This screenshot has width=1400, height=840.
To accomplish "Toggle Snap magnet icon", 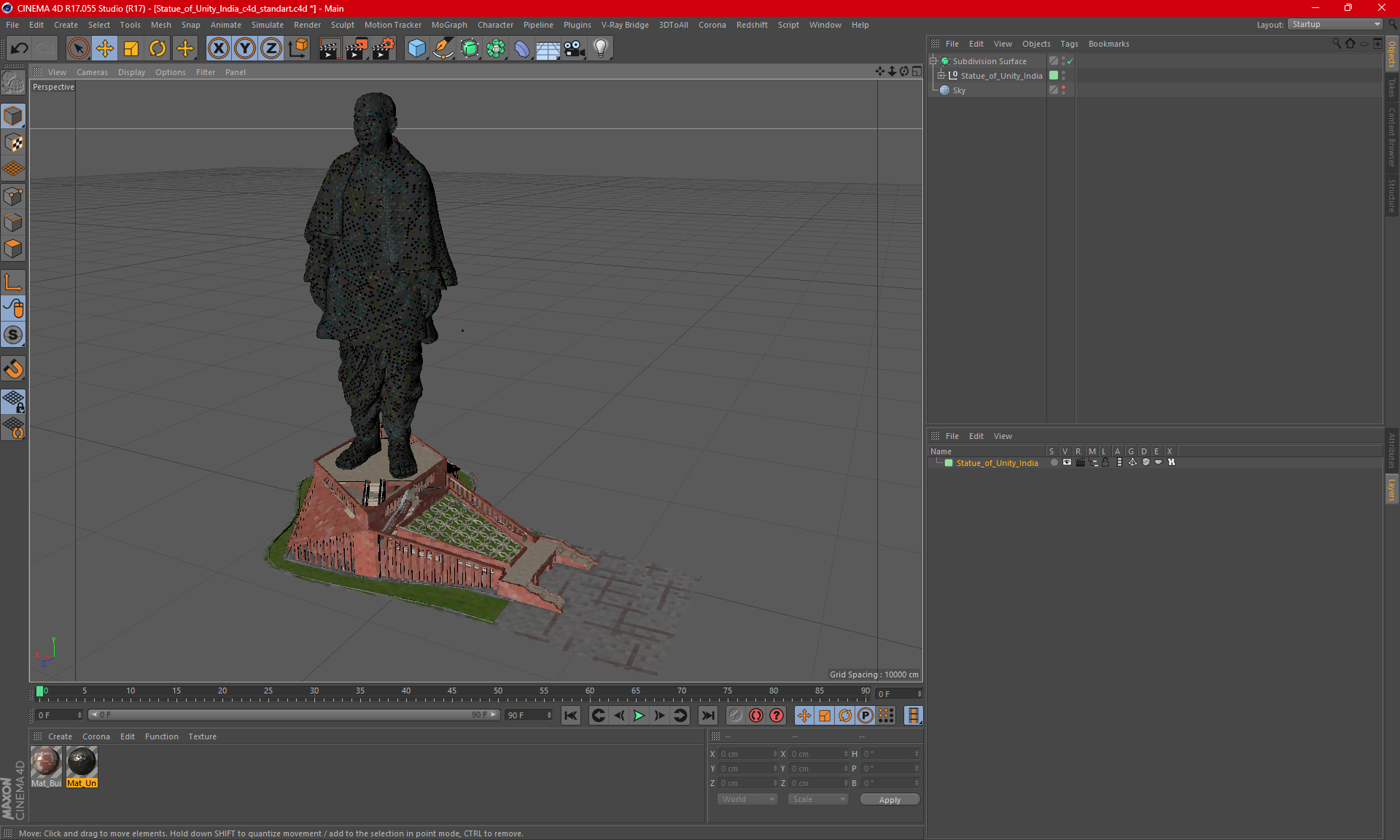I will 13,369.
